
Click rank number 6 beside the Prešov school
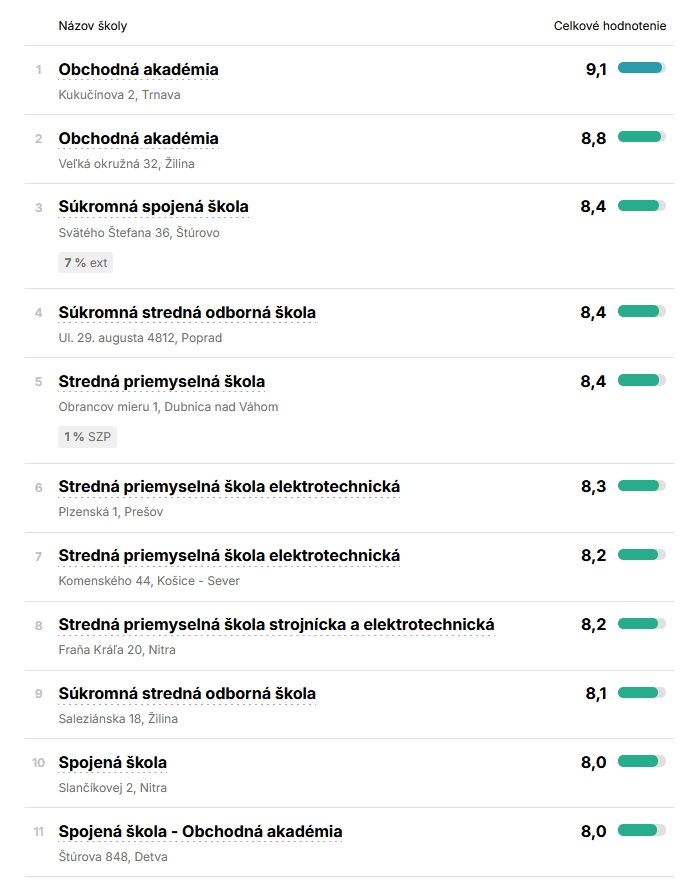[x=37, y=488]
